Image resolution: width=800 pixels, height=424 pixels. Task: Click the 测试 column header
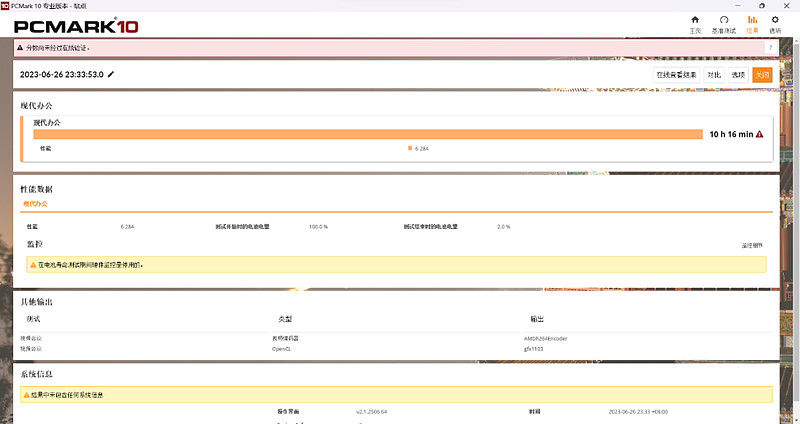click(33, 319)
